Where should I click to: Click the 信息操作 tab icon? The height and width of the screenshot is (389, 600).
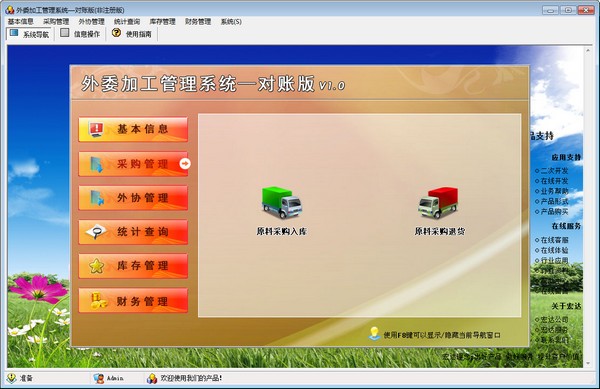tap(65, 33)
